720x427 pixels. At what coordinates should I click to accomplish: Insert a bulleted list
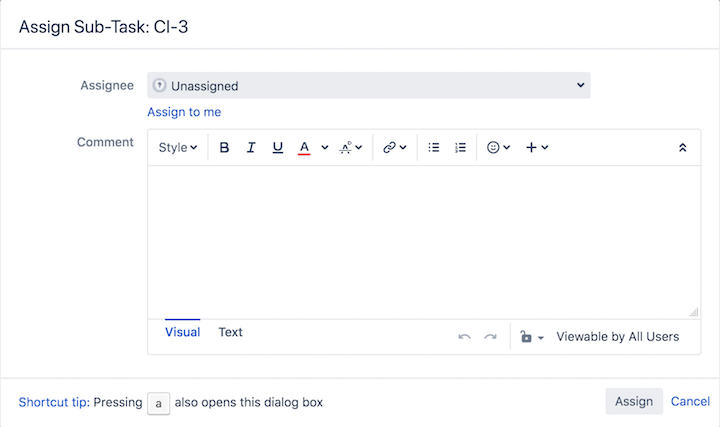pos(434,147)
